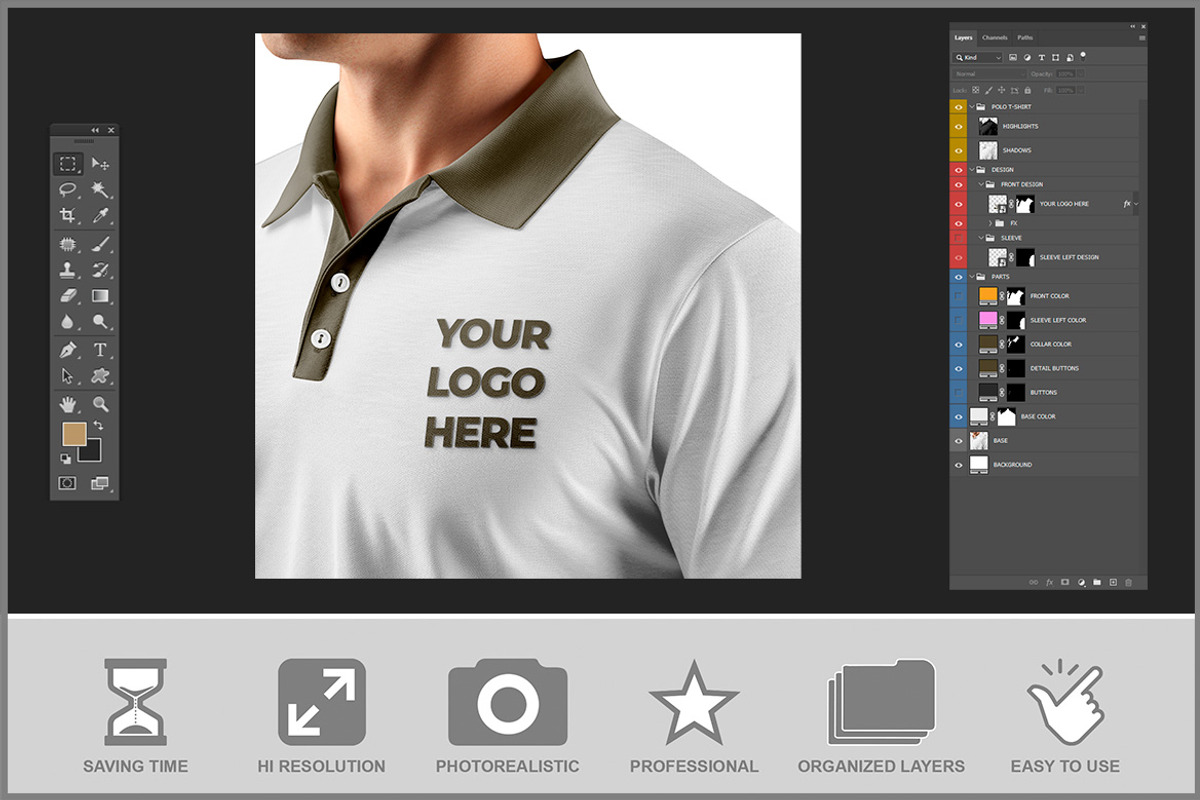Pick the Lasso tool

pos(68,189)
